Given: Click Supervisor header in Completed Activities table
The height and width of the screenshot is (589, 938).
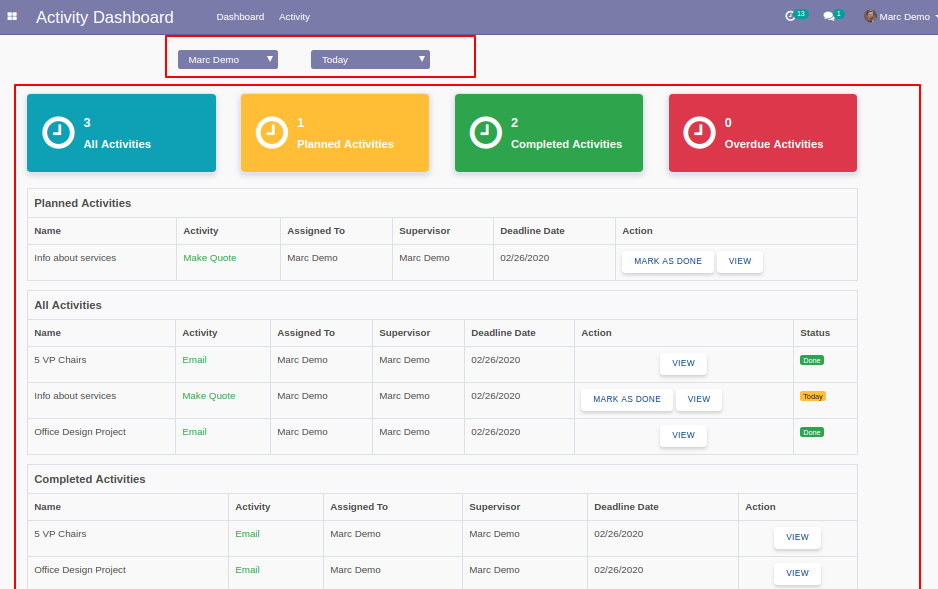Looking at the screenshot, I should pyautogui.click(x=494, y=507).
